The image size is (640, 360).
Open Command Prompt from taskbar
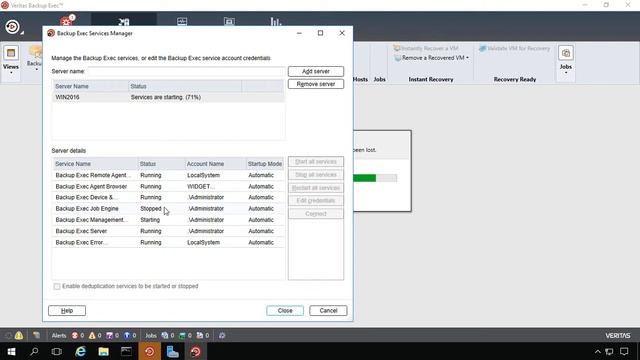127,352
